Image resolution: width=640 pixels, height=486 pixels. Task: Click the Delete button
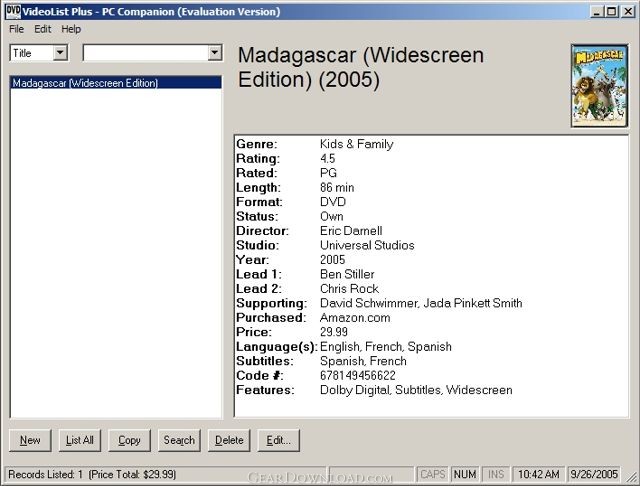[229, 440]
